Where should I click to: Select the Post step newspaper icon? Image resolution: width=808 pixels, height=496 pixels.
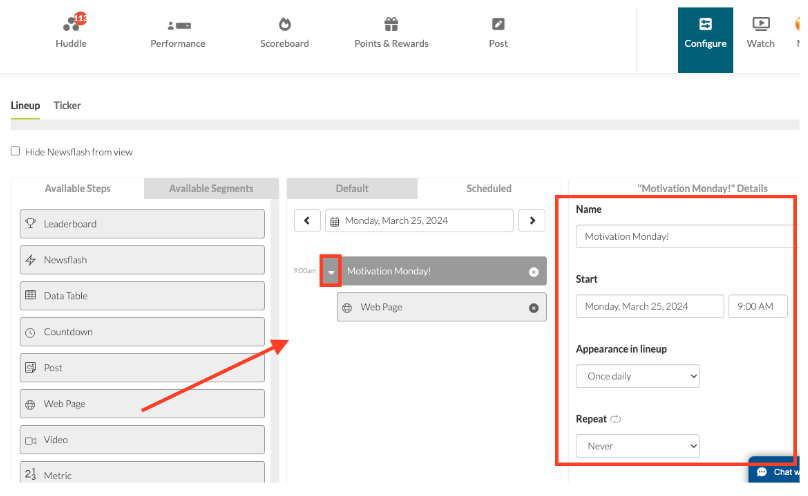pyautogui.click(x=30, y=367)
